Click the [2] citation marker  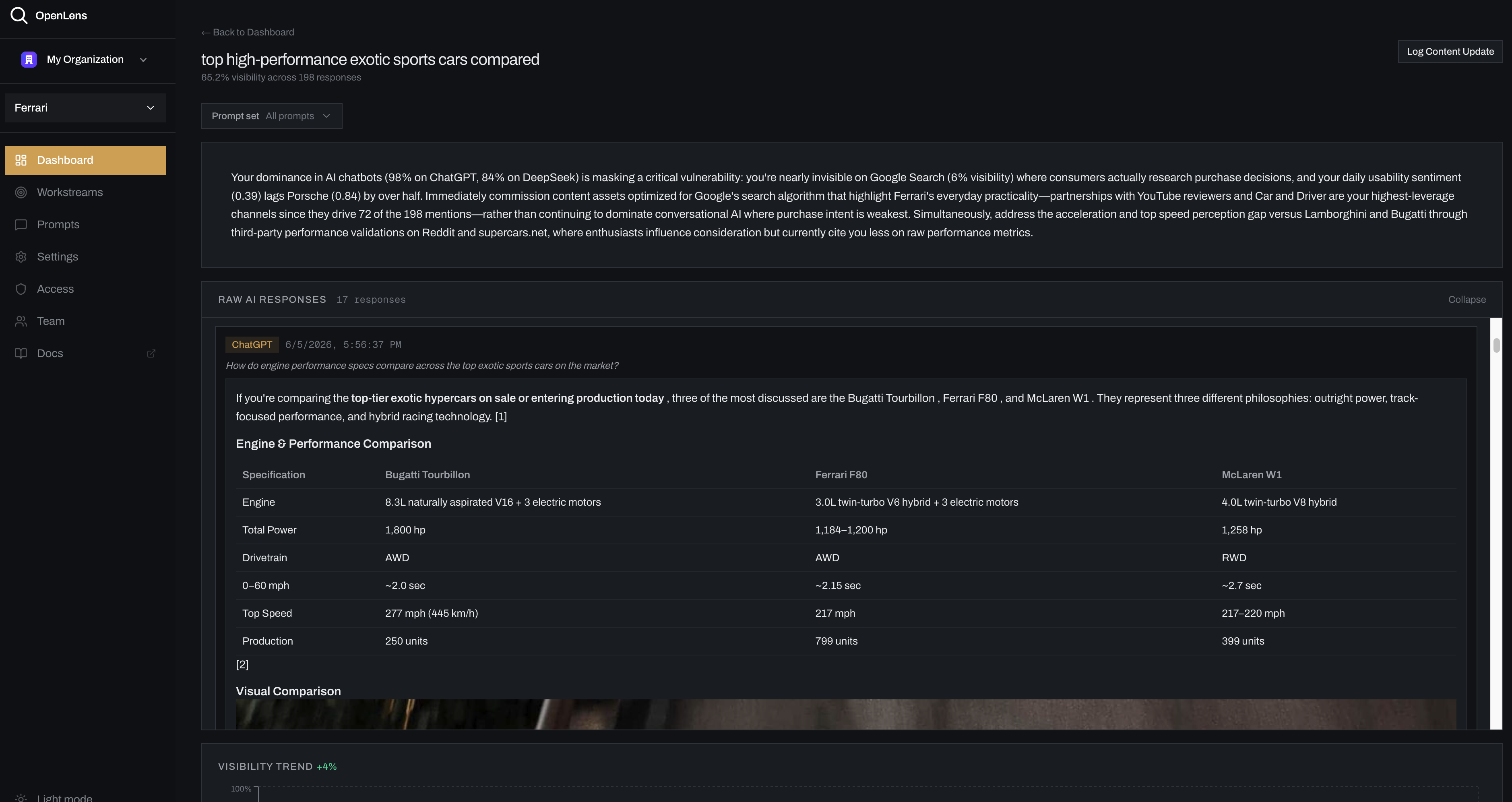click(242, 665)
